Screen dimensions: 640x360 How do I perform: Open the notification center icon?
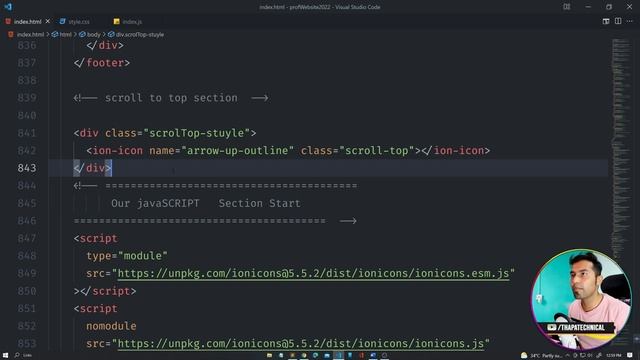coord(630,356)
